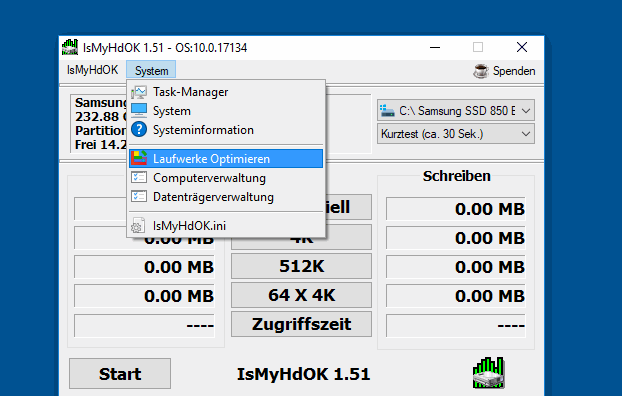Click the Task-Manager menu icon
The image size is (622, 396).
pyautogui.click(x=139, y=92)
